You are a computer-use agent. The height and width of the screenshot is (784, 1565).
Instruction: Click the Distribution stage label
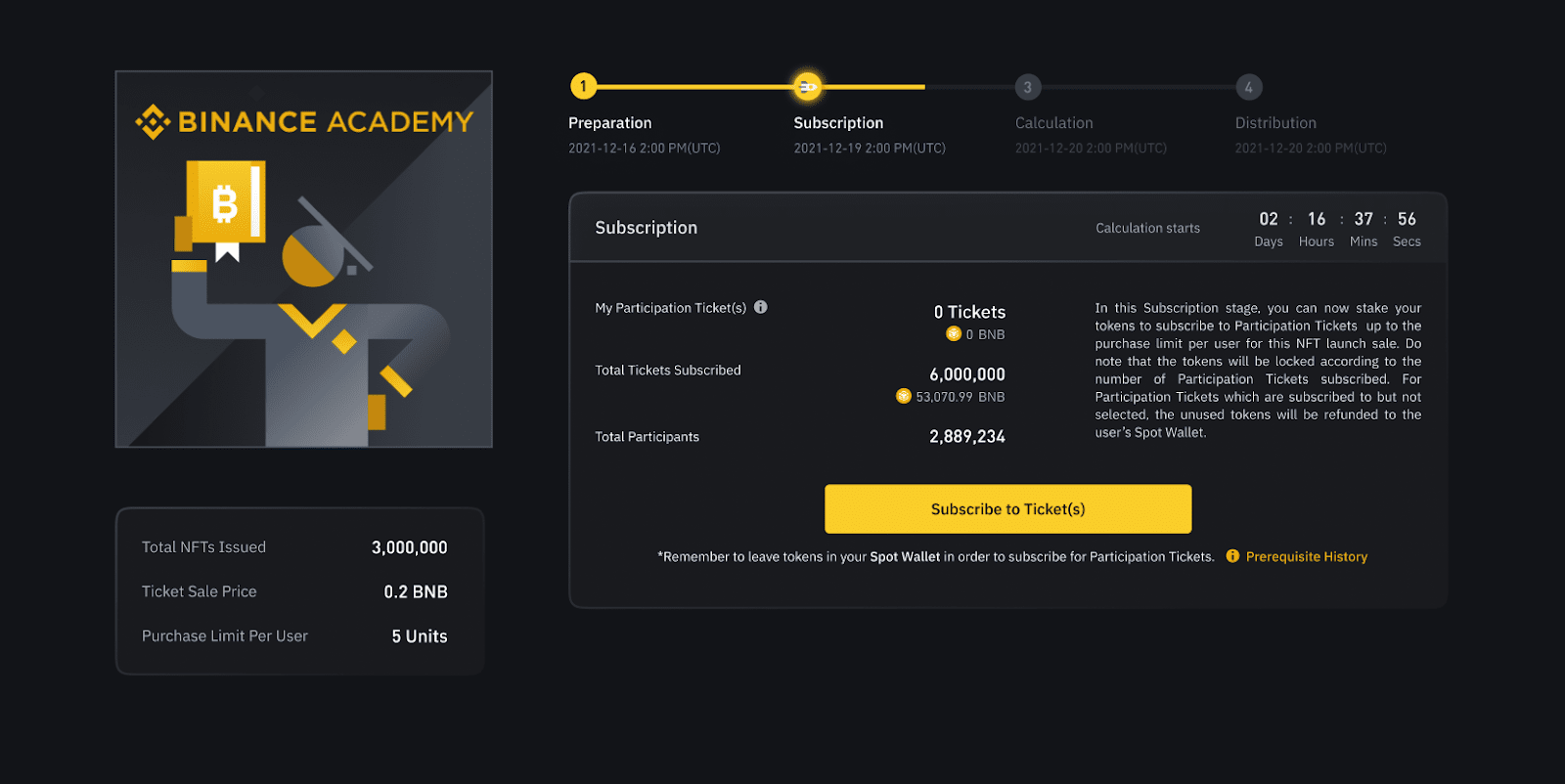pos(1275,123)
